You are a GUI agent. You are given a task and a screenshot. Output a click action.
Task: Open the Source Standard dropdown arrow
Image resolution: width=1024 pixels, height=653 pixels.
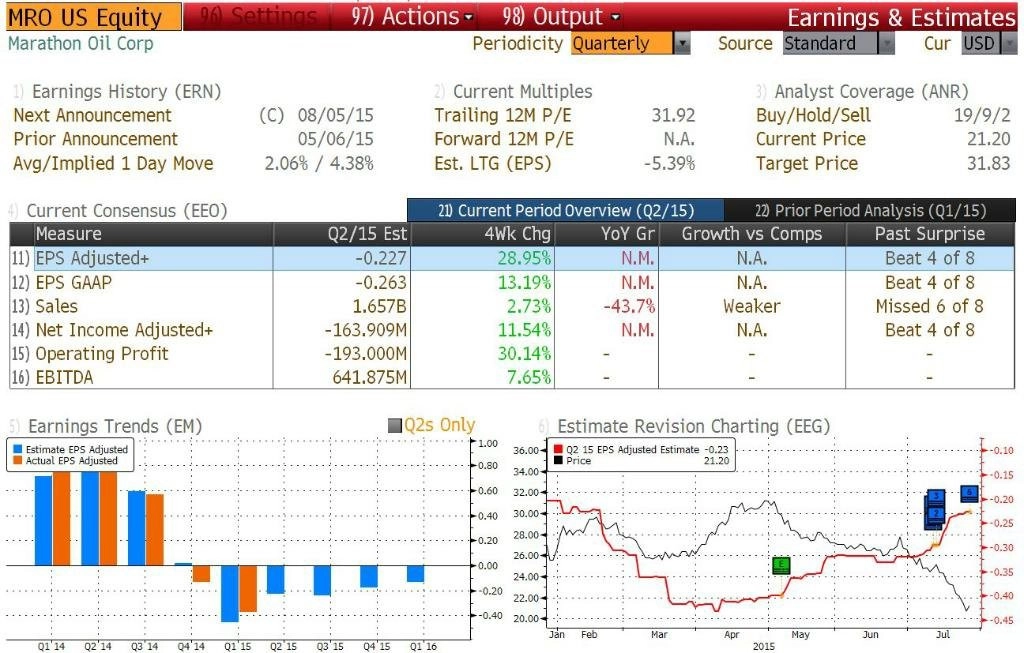click(x=886, y=44)
